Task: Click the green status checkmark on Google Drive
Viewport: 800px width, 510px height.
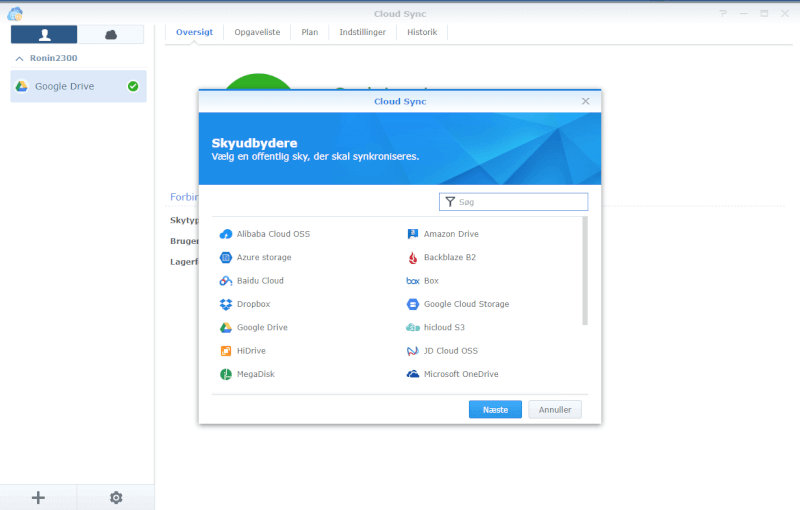Action: coord(133,87)
